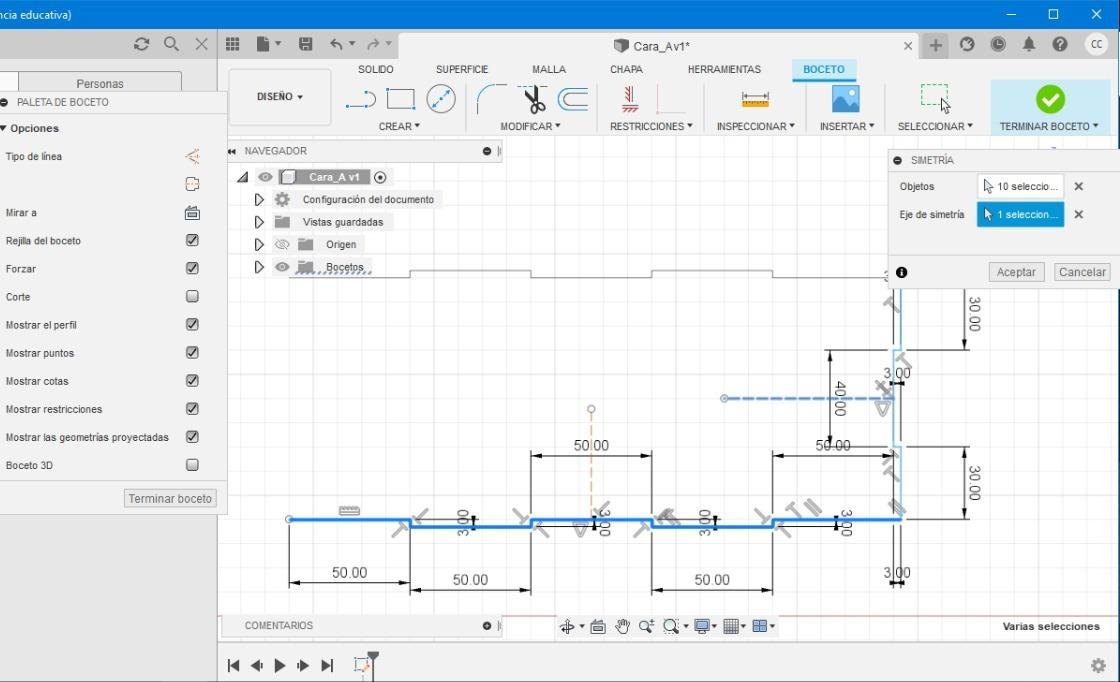Redo the last undone action

pos(373,44)
